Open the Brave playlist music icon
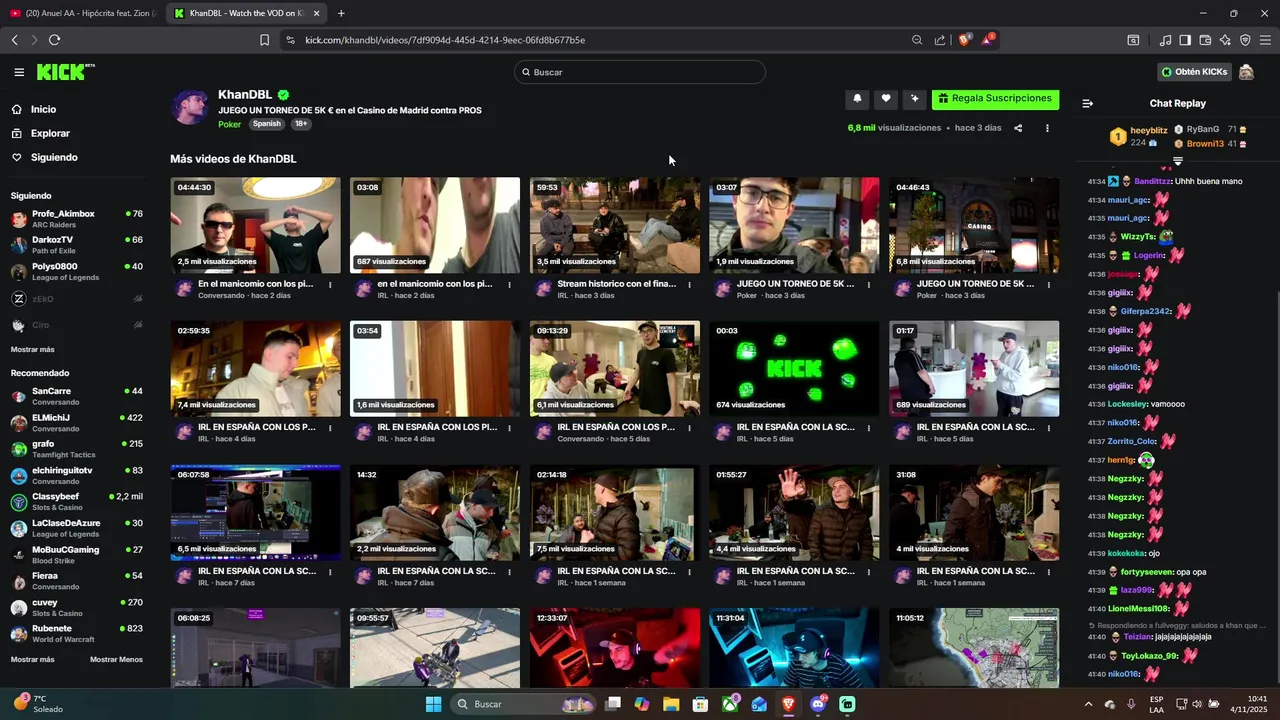 [x=1165, y=40]
